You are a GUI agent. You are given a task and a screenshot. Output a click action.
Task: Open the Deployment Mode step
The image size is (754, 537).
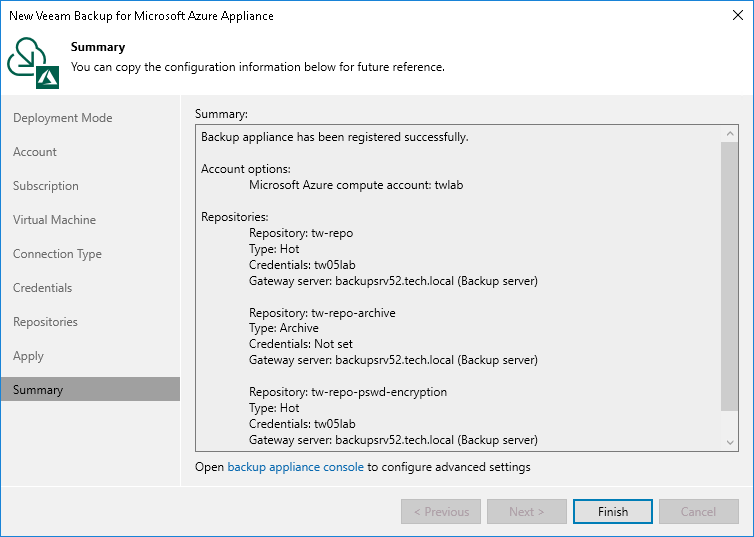pos(62,118)
